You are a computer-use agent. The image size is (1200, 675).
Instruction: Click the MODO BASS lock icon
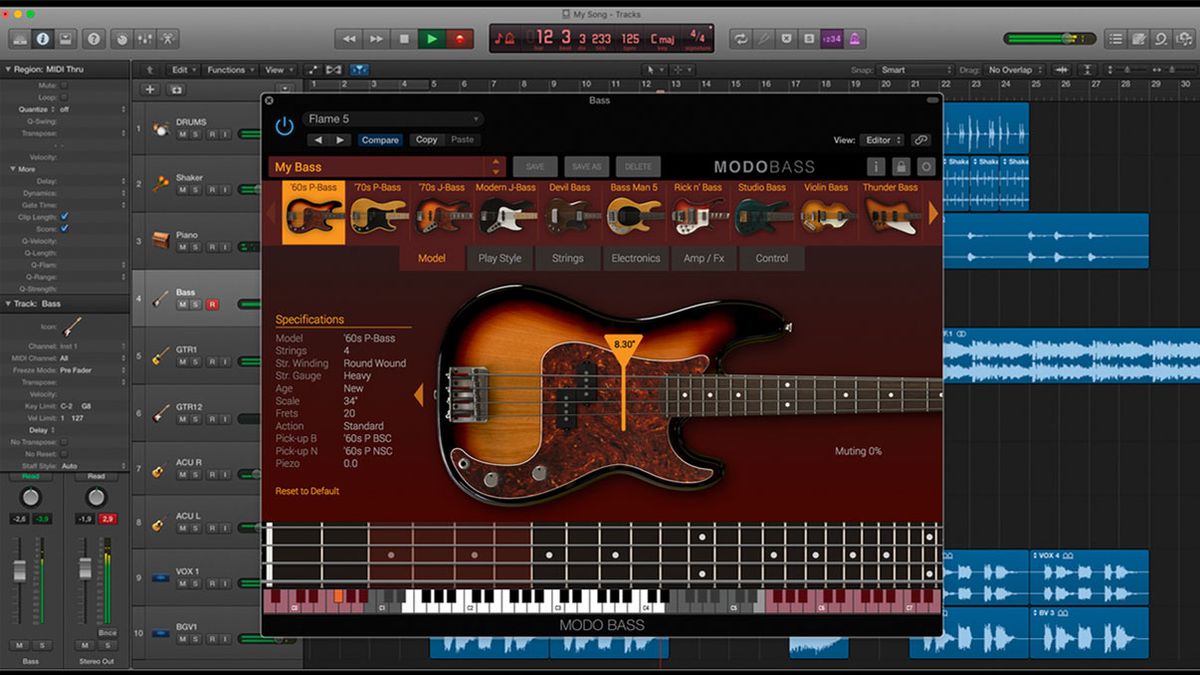(x=901, y=167)
